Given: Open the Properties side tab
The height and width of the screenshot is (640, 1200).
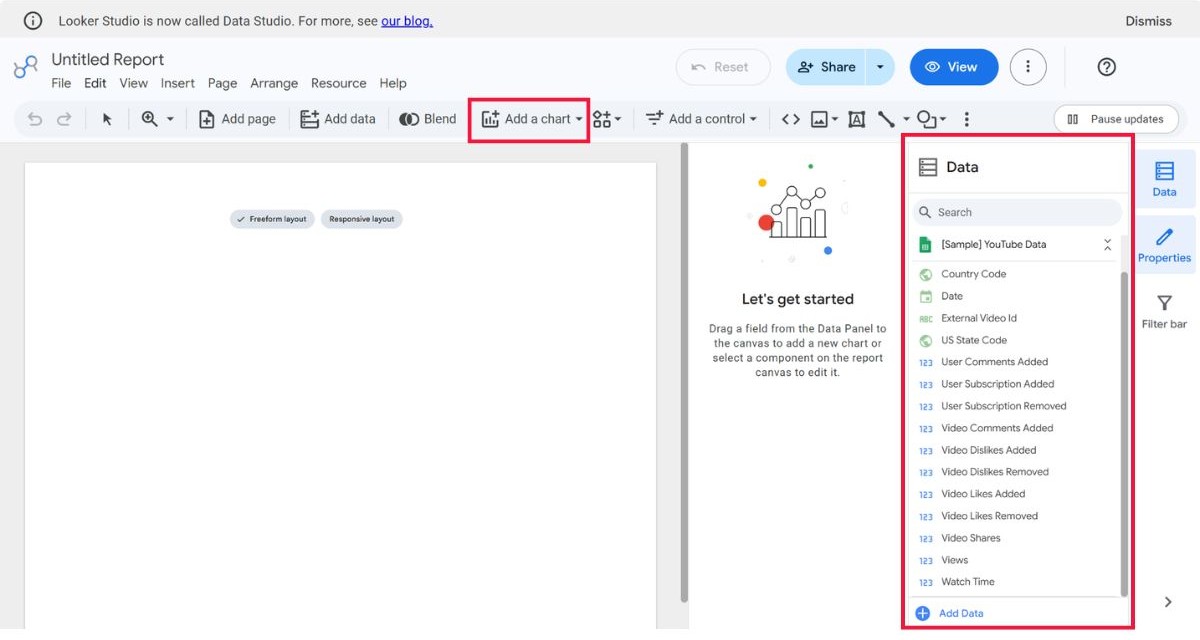Looking at the screenshot, I should [1164, 245].
